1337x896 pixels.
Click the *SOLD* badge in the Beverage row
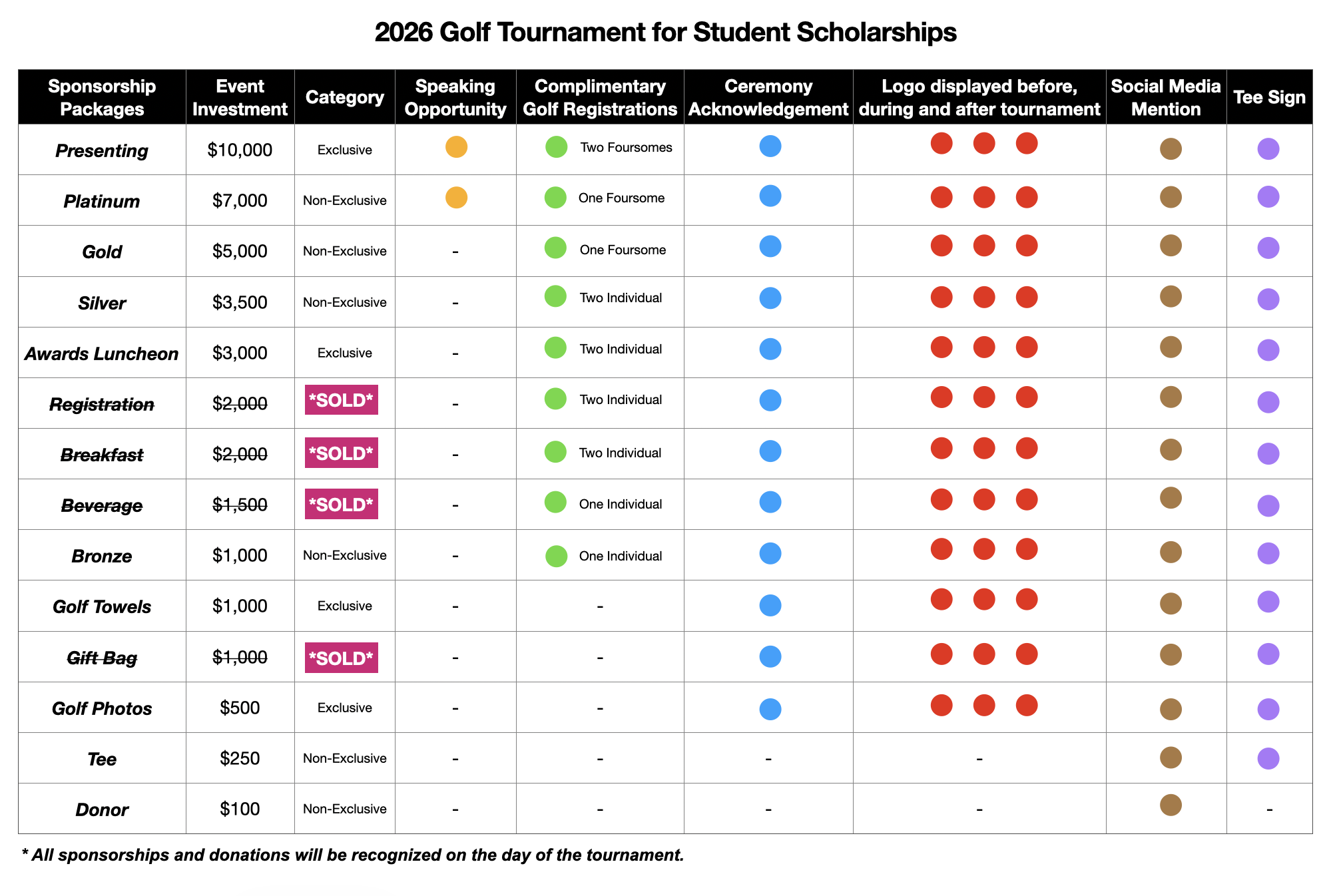[341, 504]
